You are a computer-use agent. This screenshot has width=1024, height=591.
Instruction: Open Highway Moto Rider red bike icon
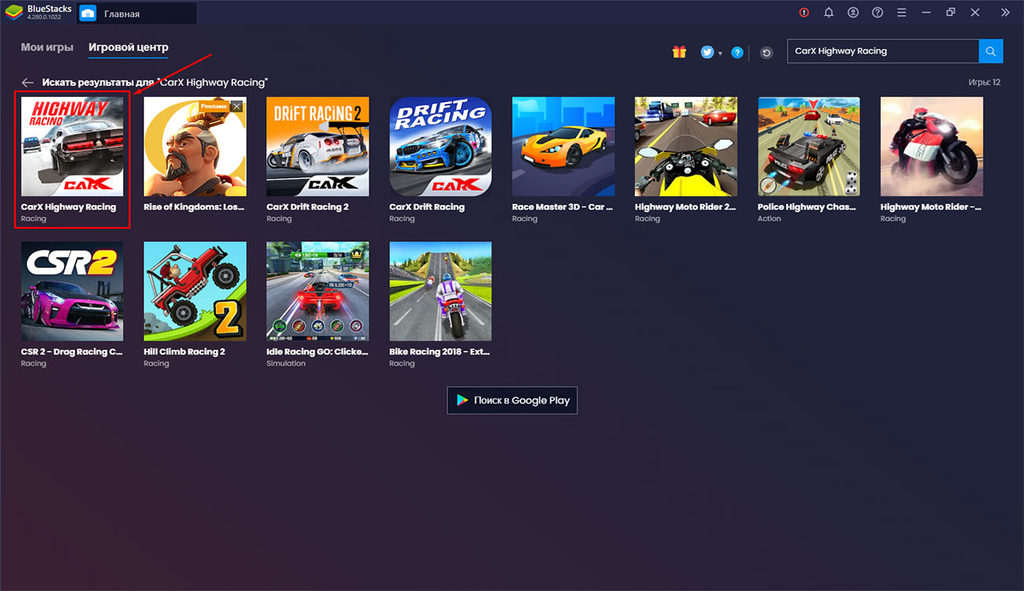click(x=931, y=146)
